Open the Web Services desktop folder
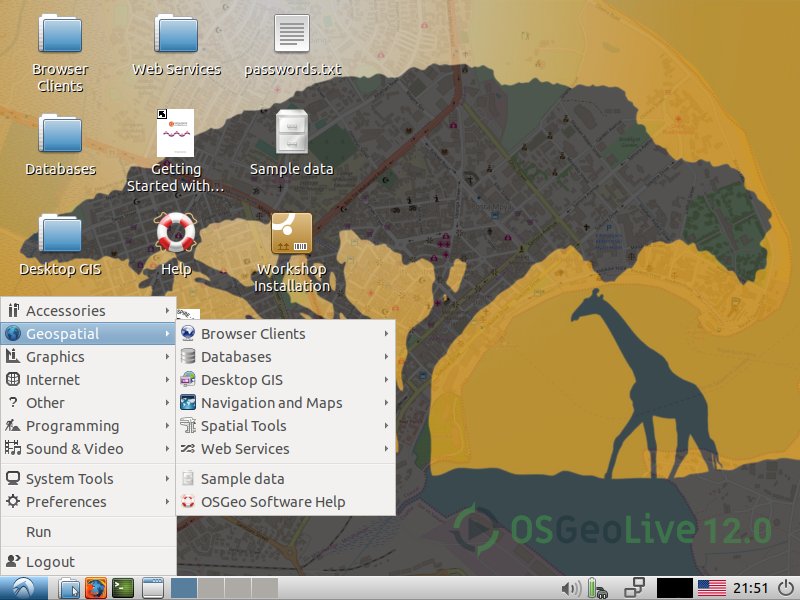The image size is (800, 600). [176, 34]
